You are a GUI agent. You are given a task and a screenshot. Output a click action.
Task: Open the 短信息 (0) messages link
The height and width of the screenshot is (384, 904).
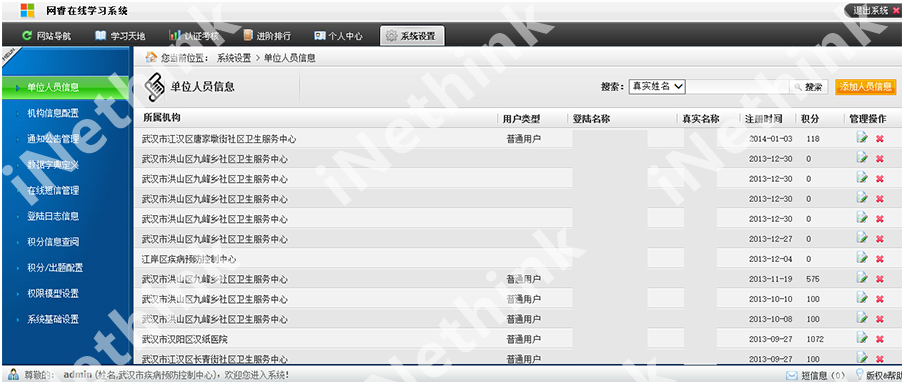823,376
